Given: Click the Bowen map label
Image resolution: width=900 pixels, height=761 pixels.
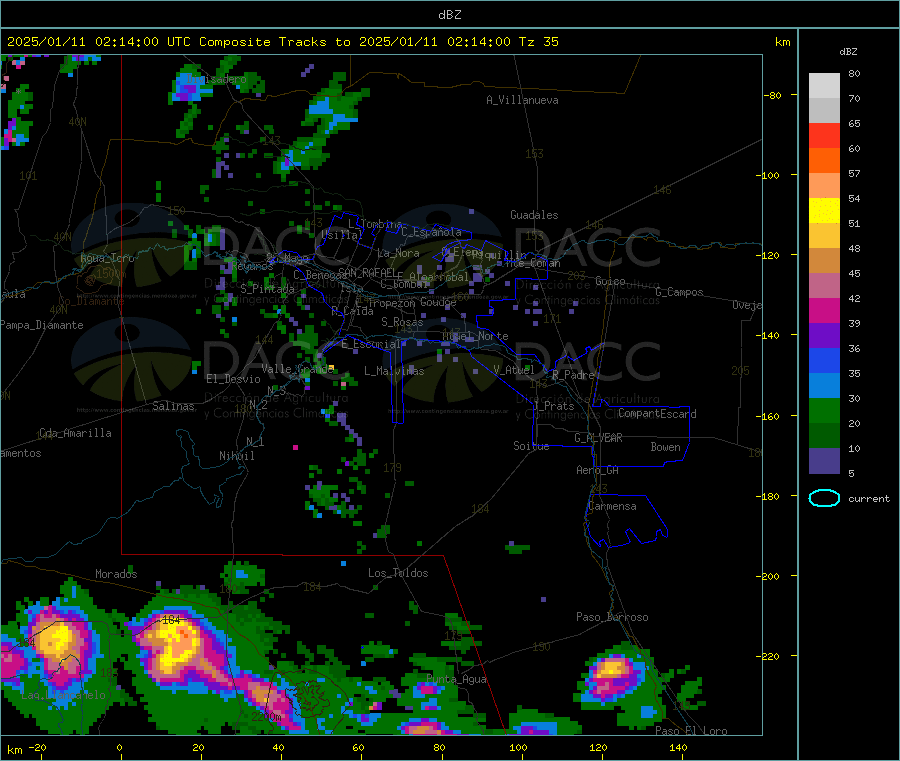Looking at the screenshot, I should pos(665,446).
